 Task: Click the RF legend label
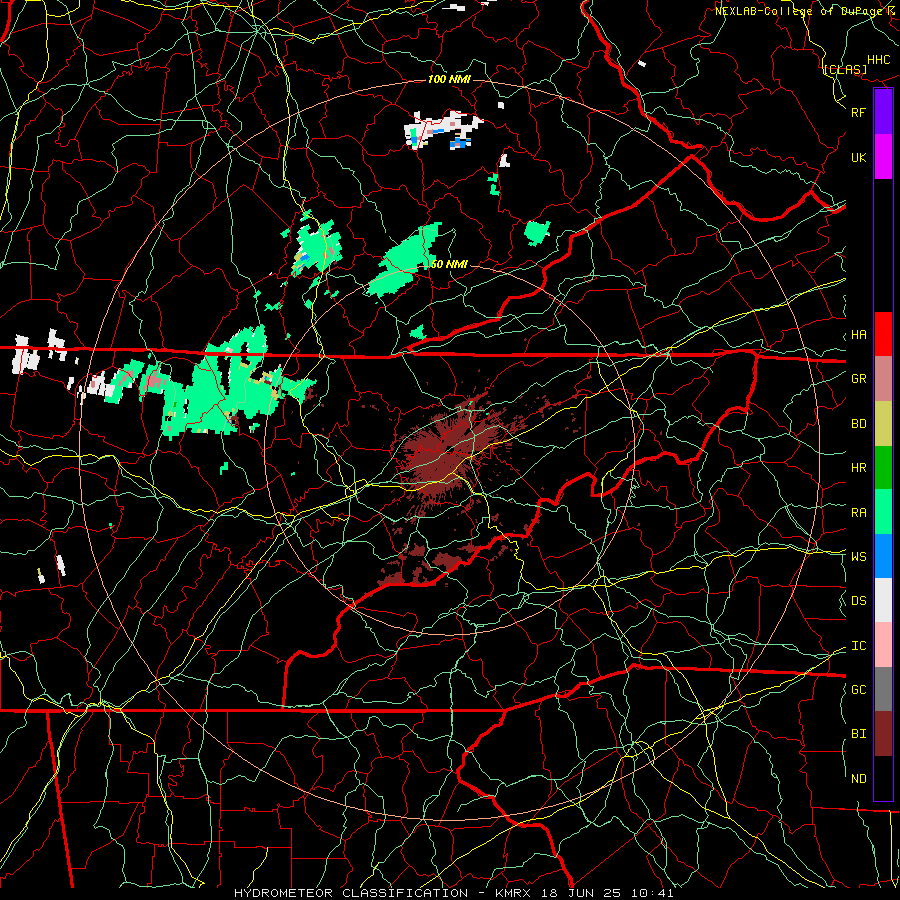[x=859, y=112]
